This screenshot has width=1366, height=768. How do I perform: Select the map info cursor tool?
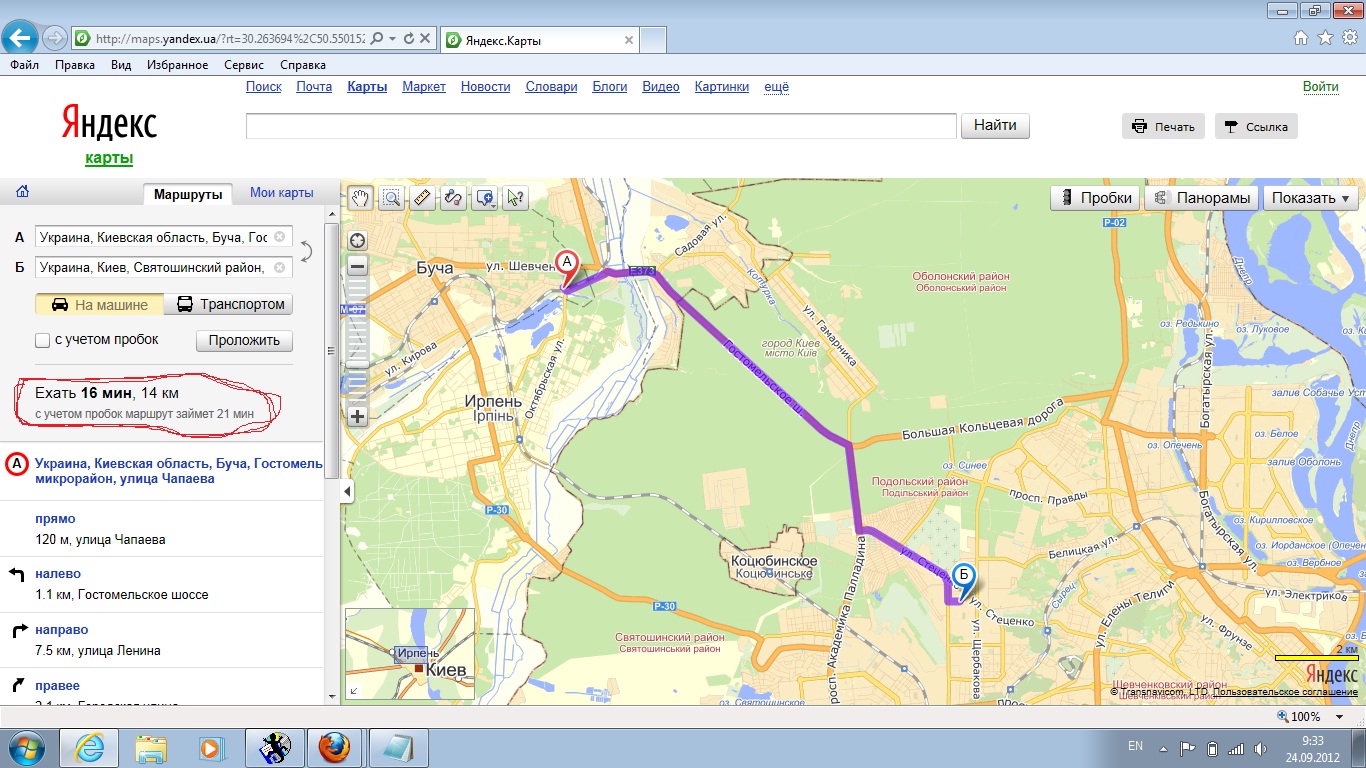(x=515, y=198)
